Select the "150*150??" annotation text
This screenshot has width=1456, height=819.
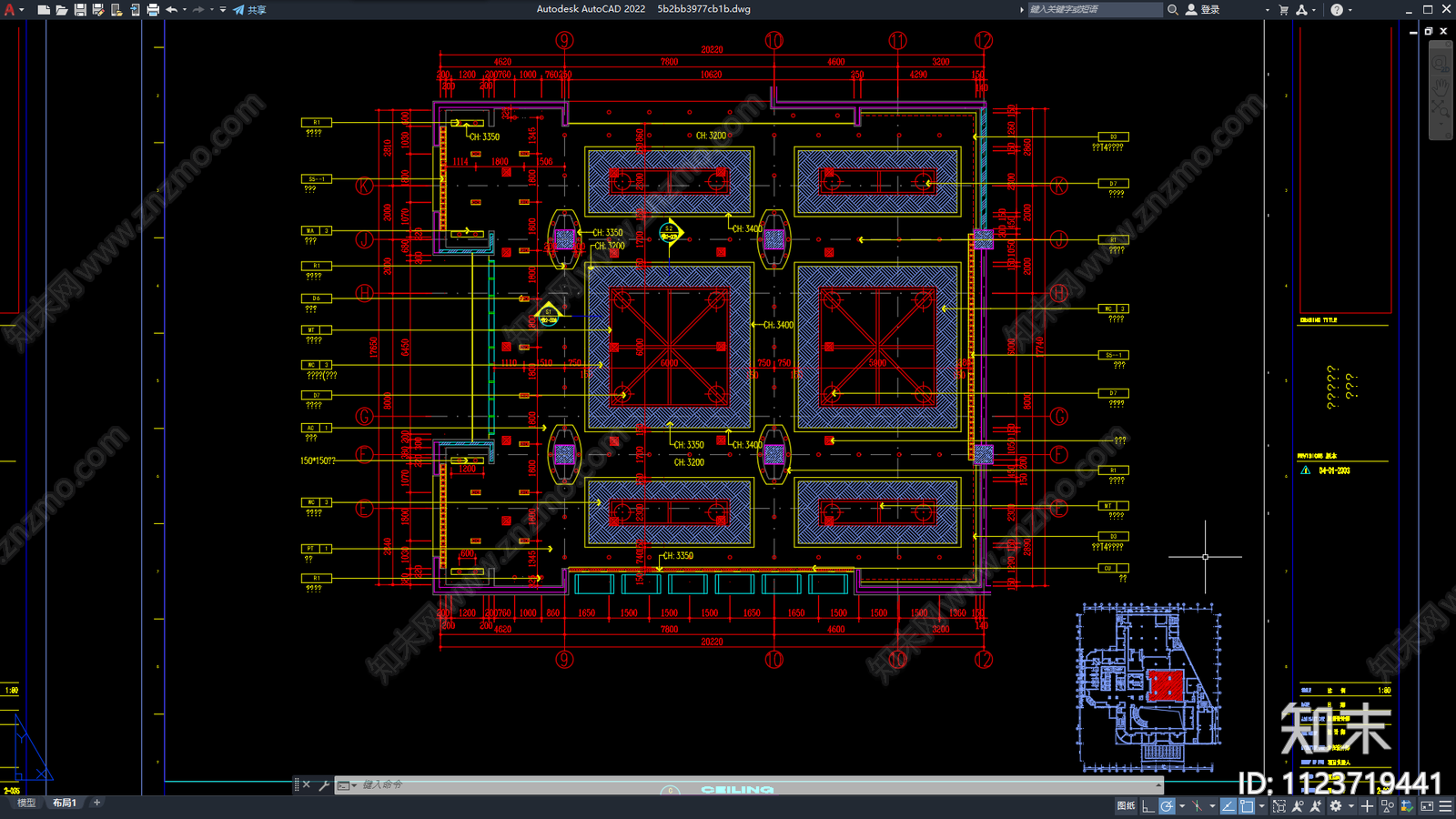318,460
